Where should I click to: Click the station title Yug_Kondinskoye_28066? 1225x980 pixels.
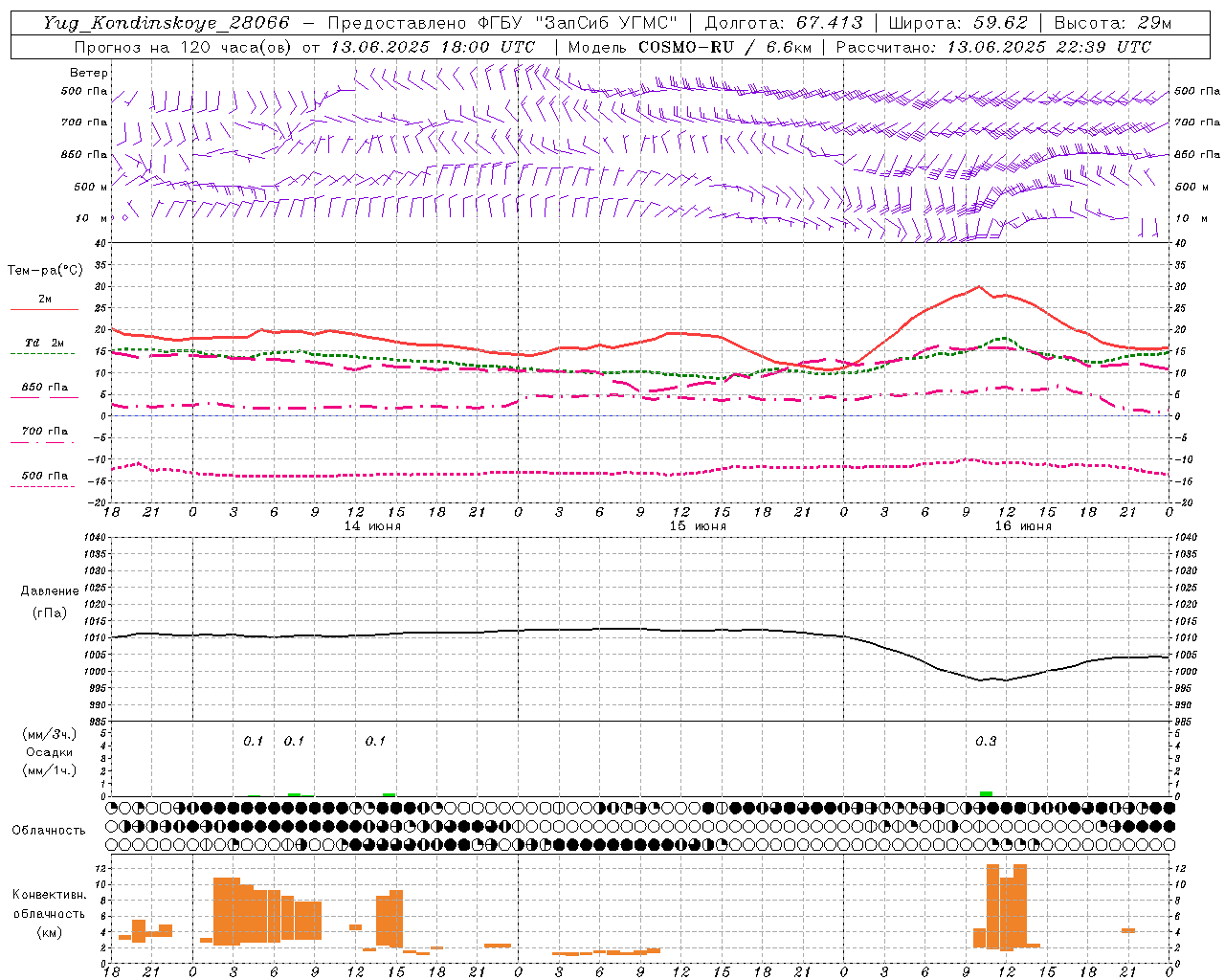pos(167,23)
